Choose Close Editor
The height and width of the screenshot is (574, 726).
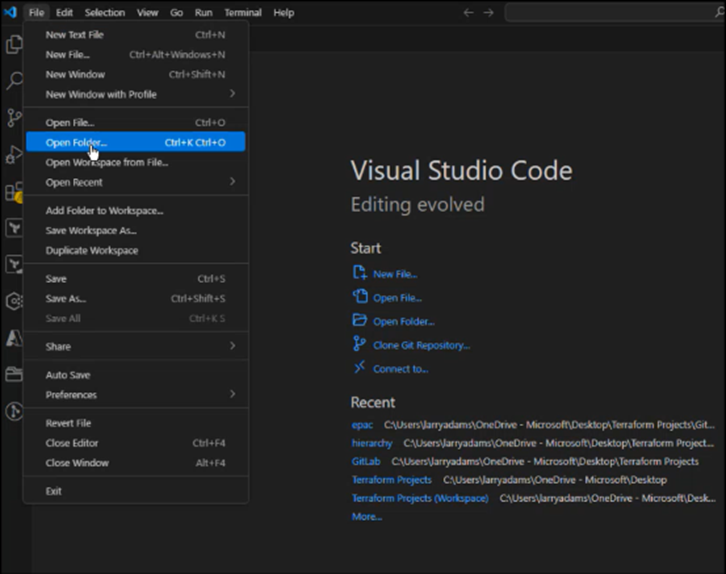(136, 443)
